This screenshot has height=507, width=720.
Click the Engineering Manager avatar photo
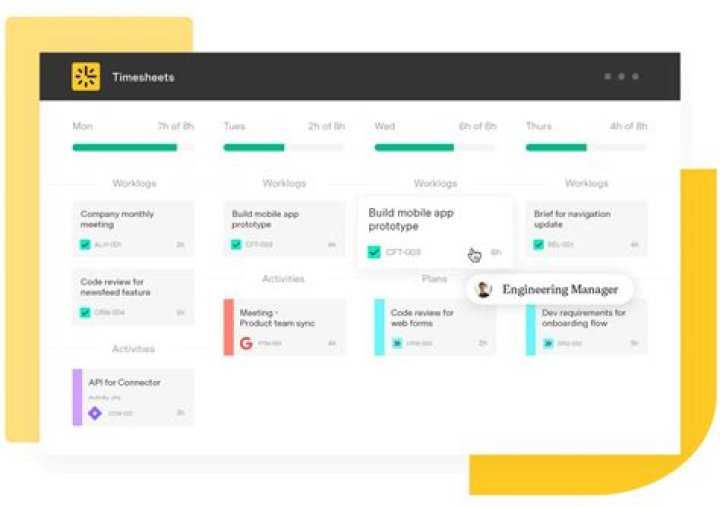(483, 289)
